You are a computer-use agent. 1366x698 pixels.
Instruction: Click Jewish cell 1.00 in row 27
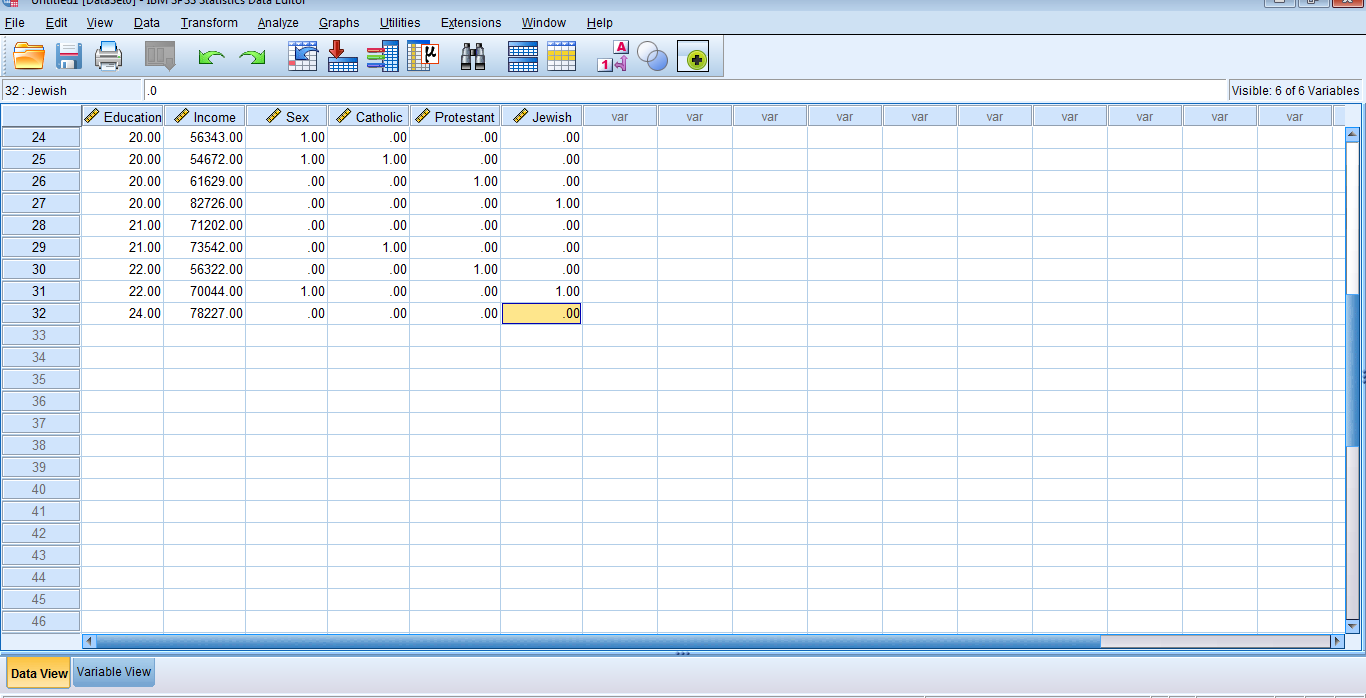tap(541, 203)
